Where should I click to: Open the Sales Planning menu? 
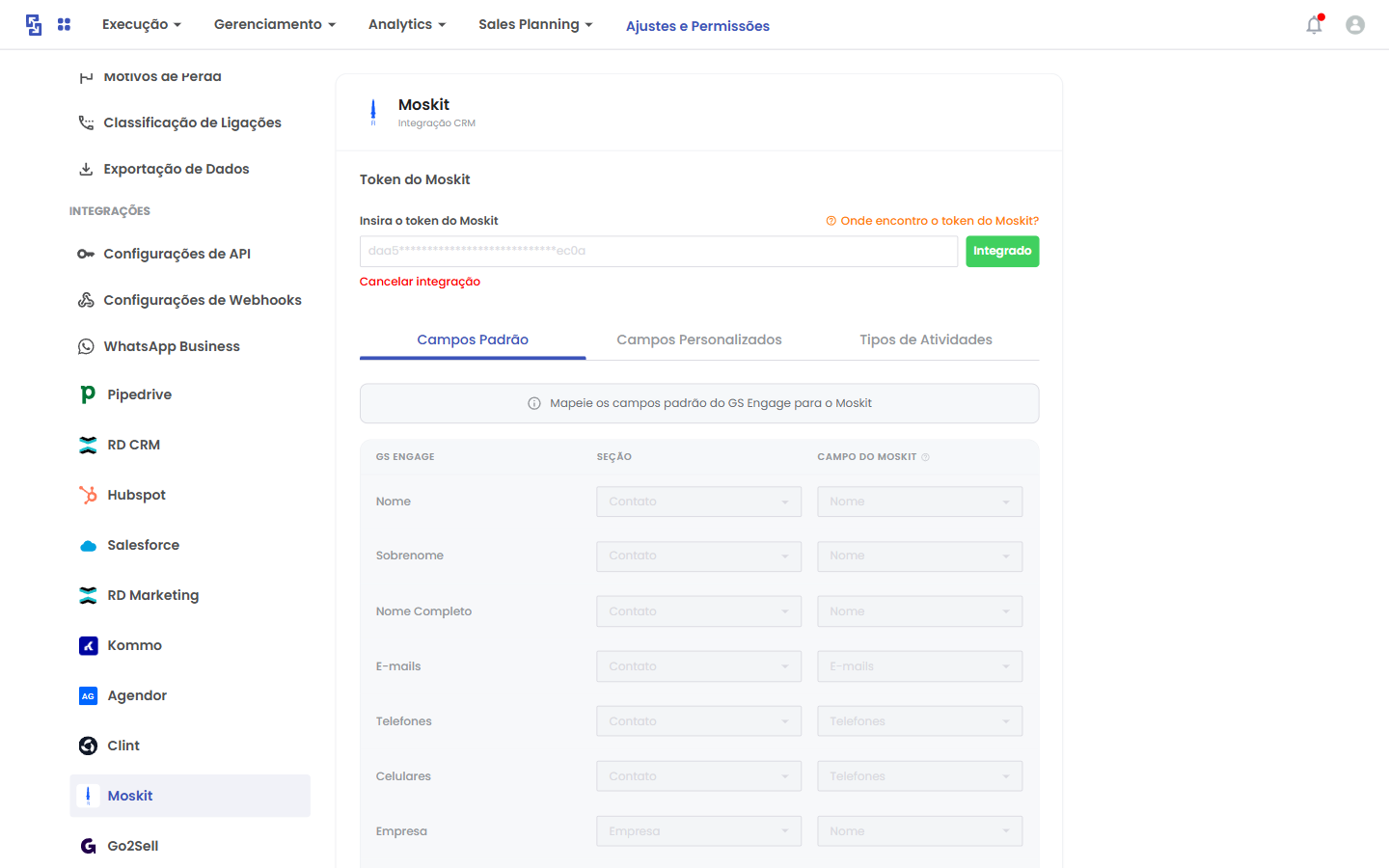pos(535,24)
